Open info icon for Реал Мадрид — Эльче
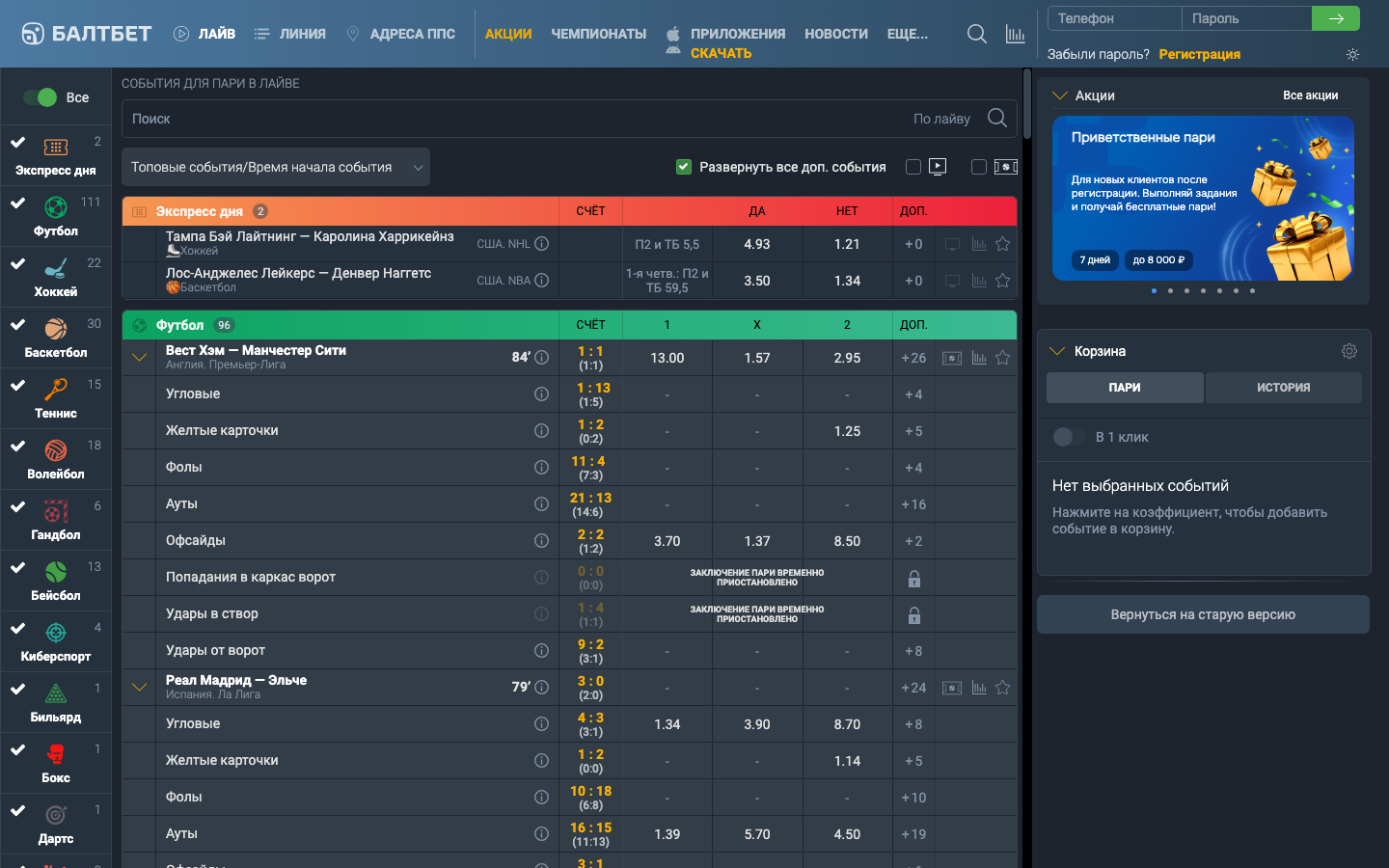Image resolution: width=1389 pixels, height=868 pixels. (542, 688)
